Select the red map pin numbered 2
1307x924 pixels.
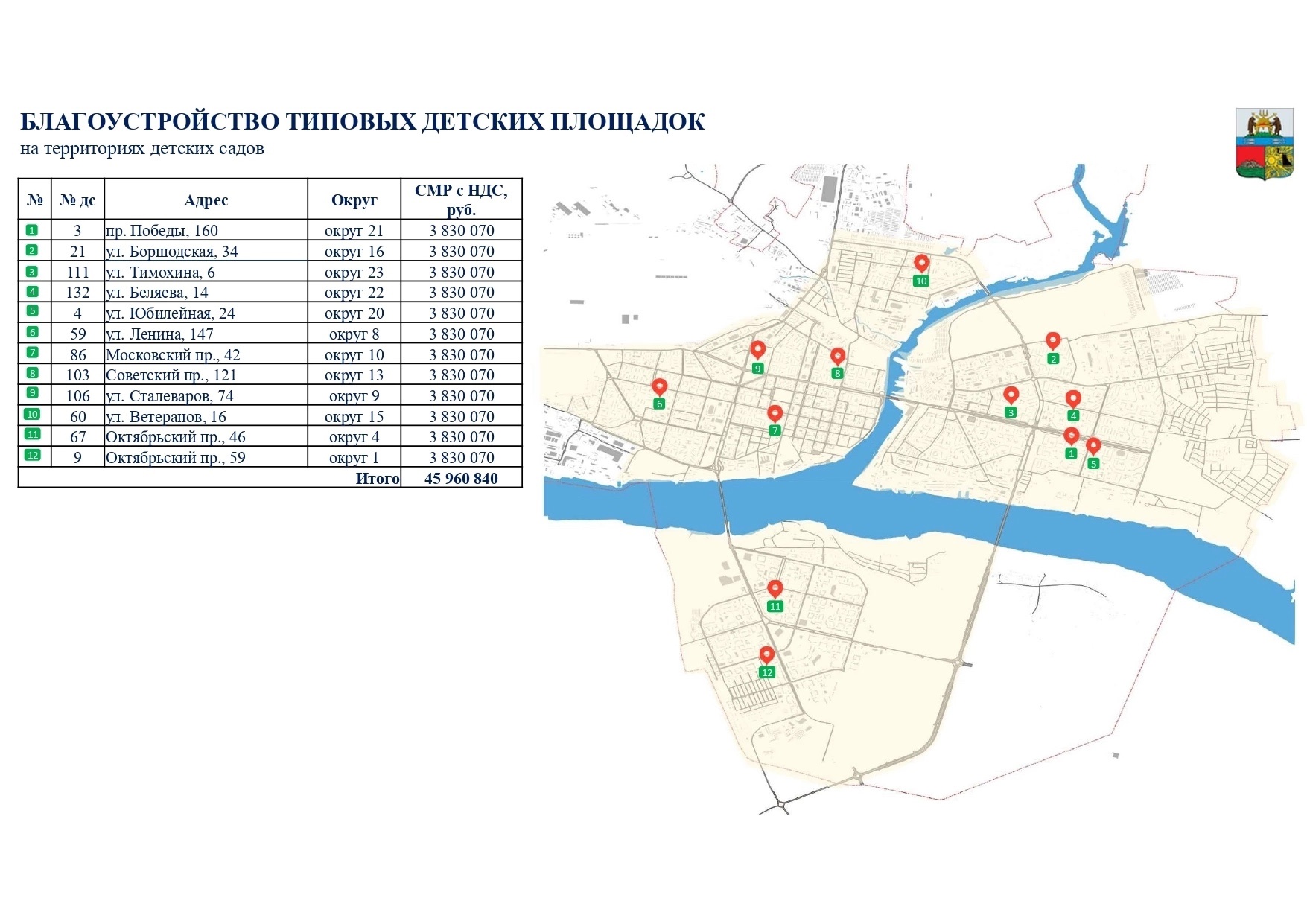tap(1052, 341)
